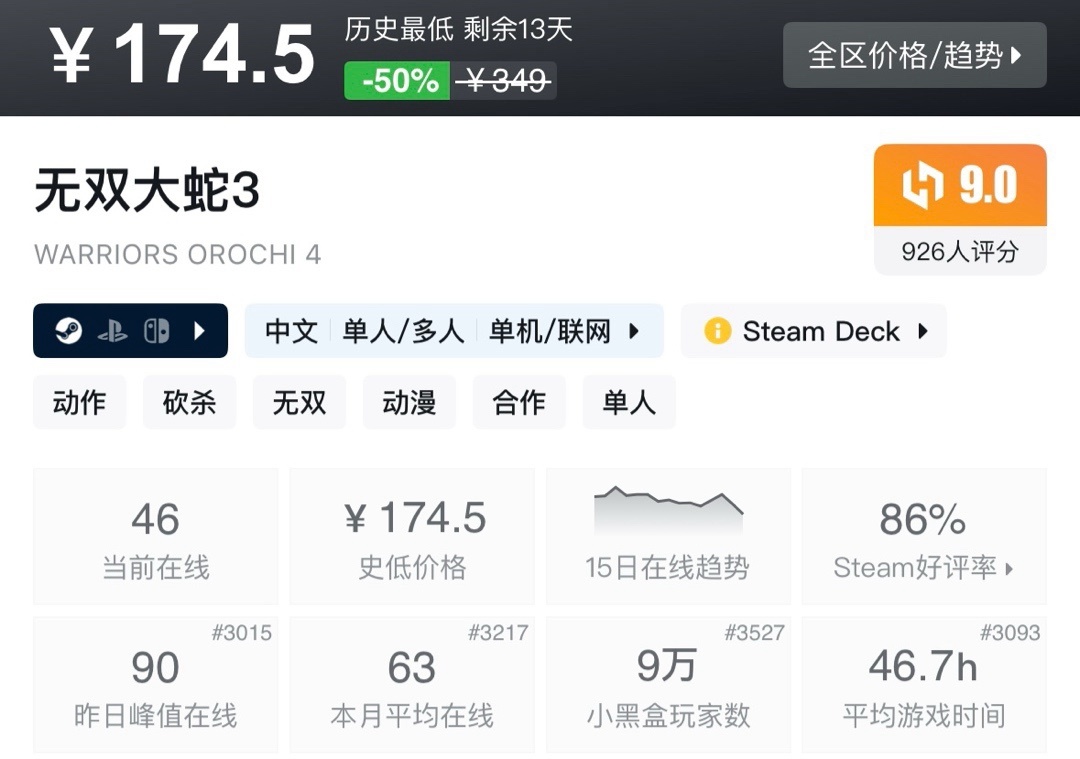Tap the 小黑盒玩家数 stat card
The width and height of the screenshot is (1080, 759).
click(x=667, y=684)
